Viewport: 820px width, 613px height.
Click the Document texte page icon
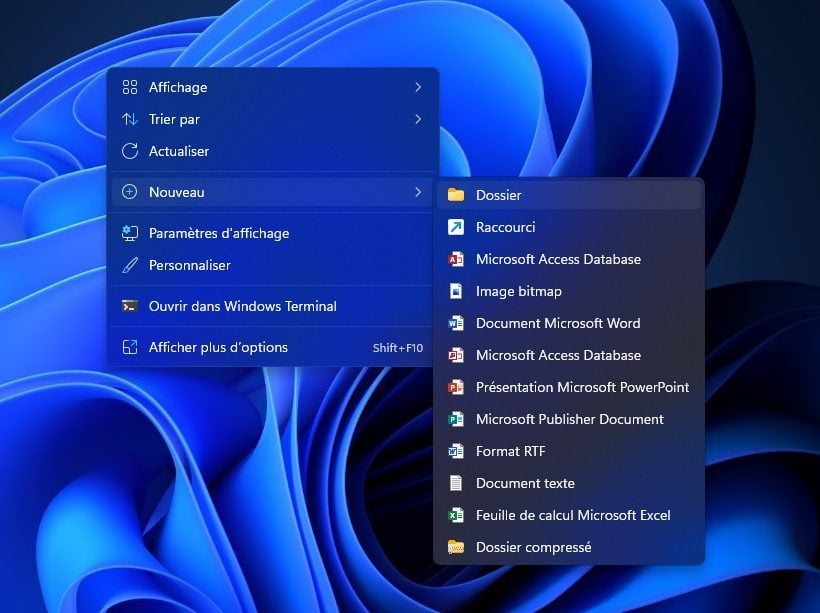[456, 483]
